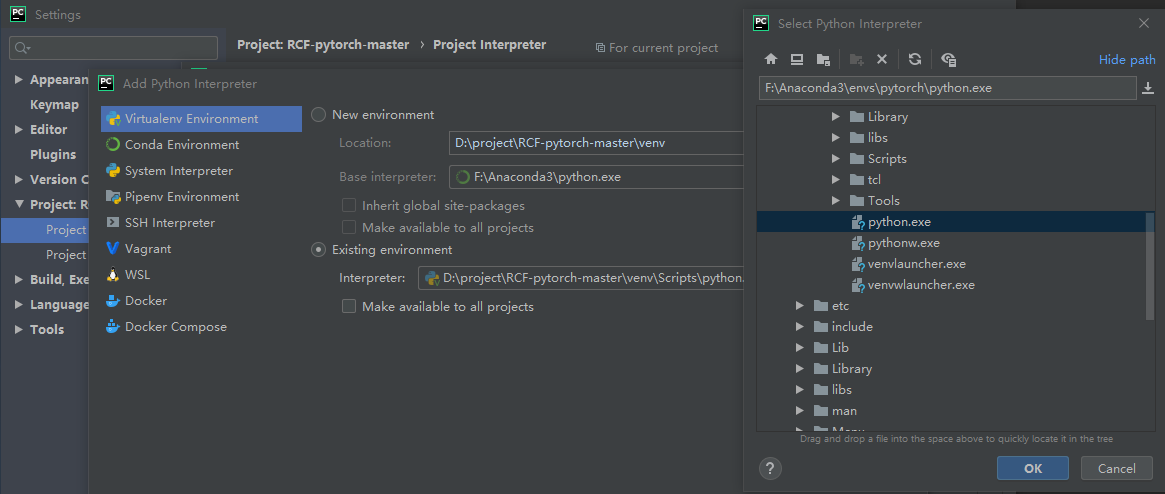1165x494 pixels.
Task: Click the path history download-arrow icon
Action: coord(1147,89)
